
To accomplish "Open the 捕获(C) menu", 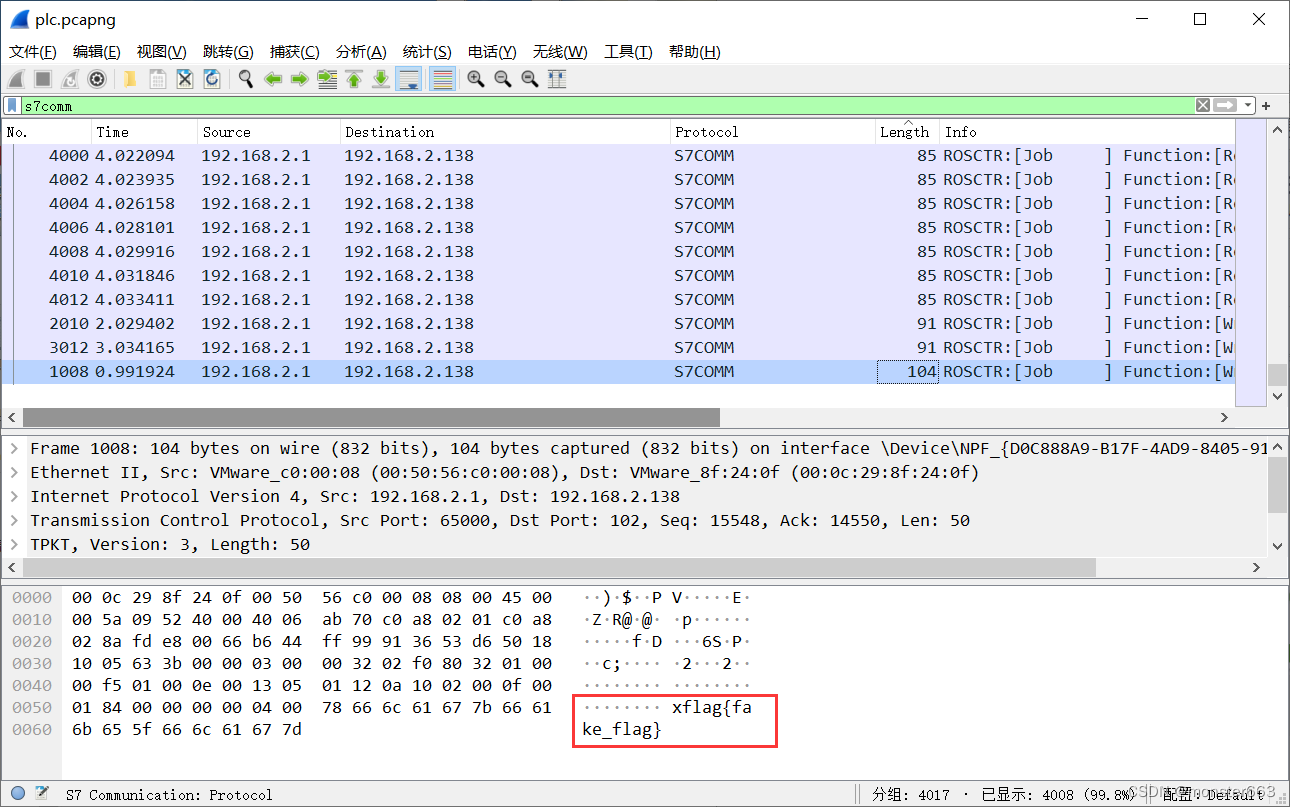I will tap(294, 52).
